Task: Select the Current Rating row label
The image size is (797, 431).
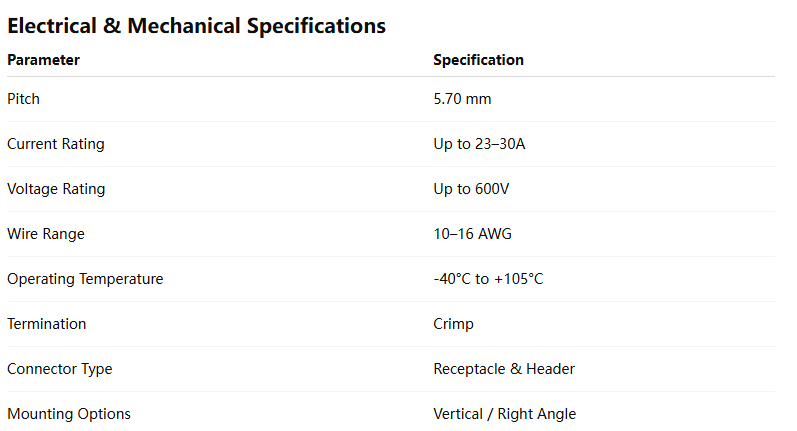Action: [56, 144]
